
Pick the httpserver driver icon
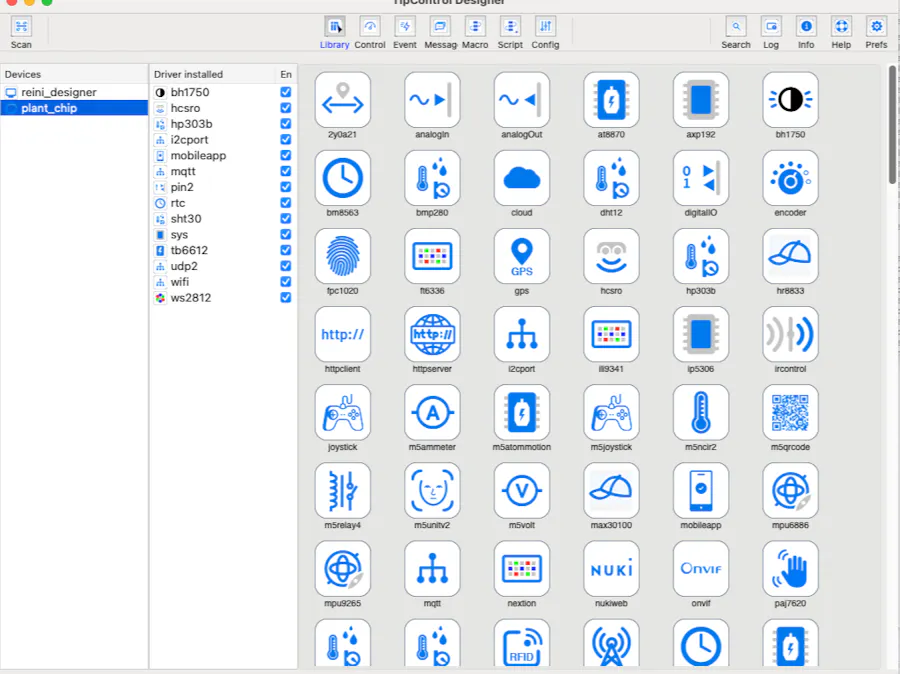click(432, 334)
